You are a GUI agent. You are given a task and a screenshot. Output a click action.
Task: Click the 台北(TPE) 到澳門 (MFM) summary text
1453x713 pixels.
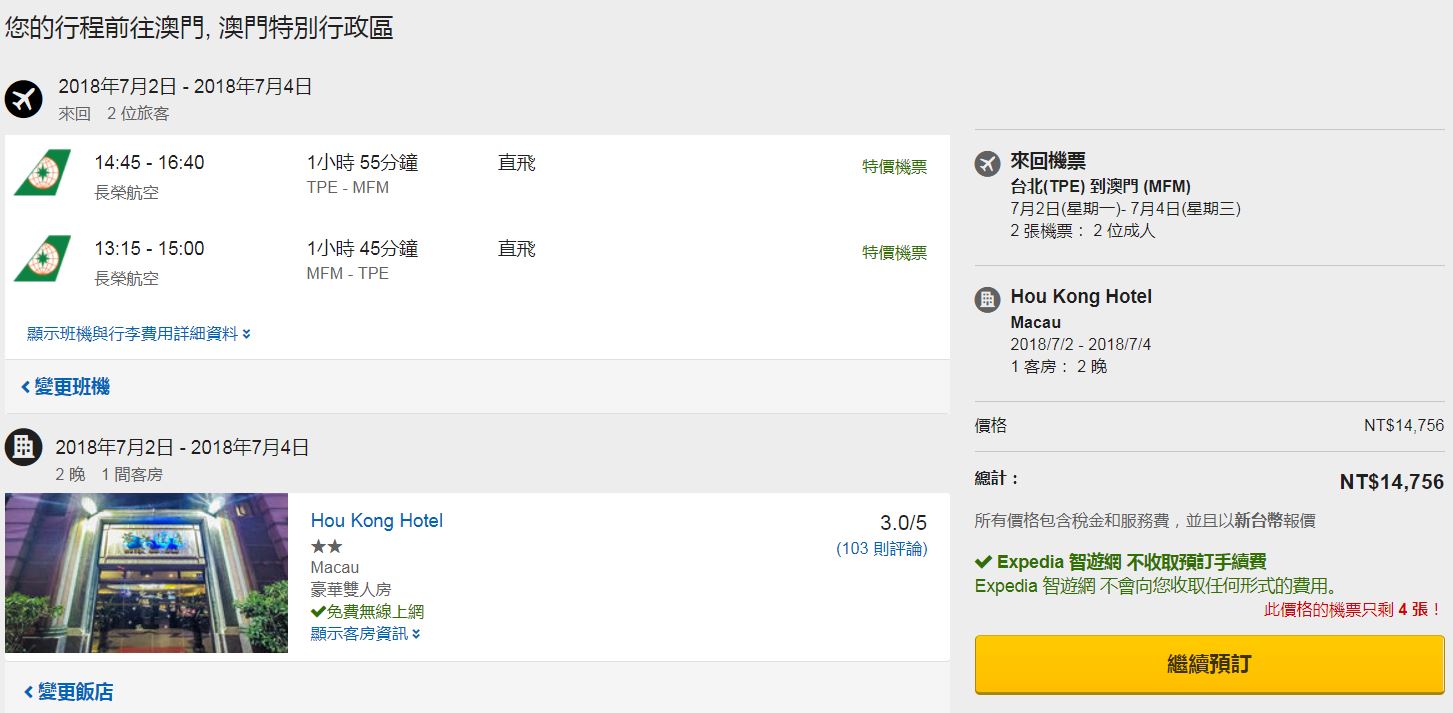[x=1101, y=186]
